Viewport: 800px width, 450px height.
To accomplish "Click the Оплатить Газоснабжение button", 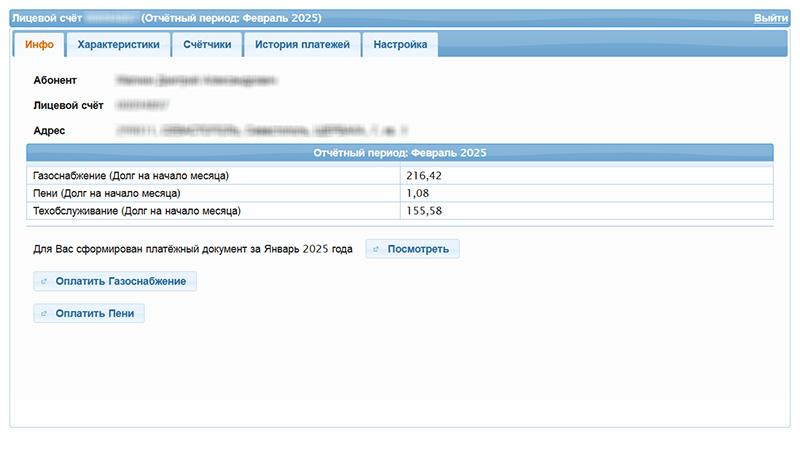I will [115, 281].
